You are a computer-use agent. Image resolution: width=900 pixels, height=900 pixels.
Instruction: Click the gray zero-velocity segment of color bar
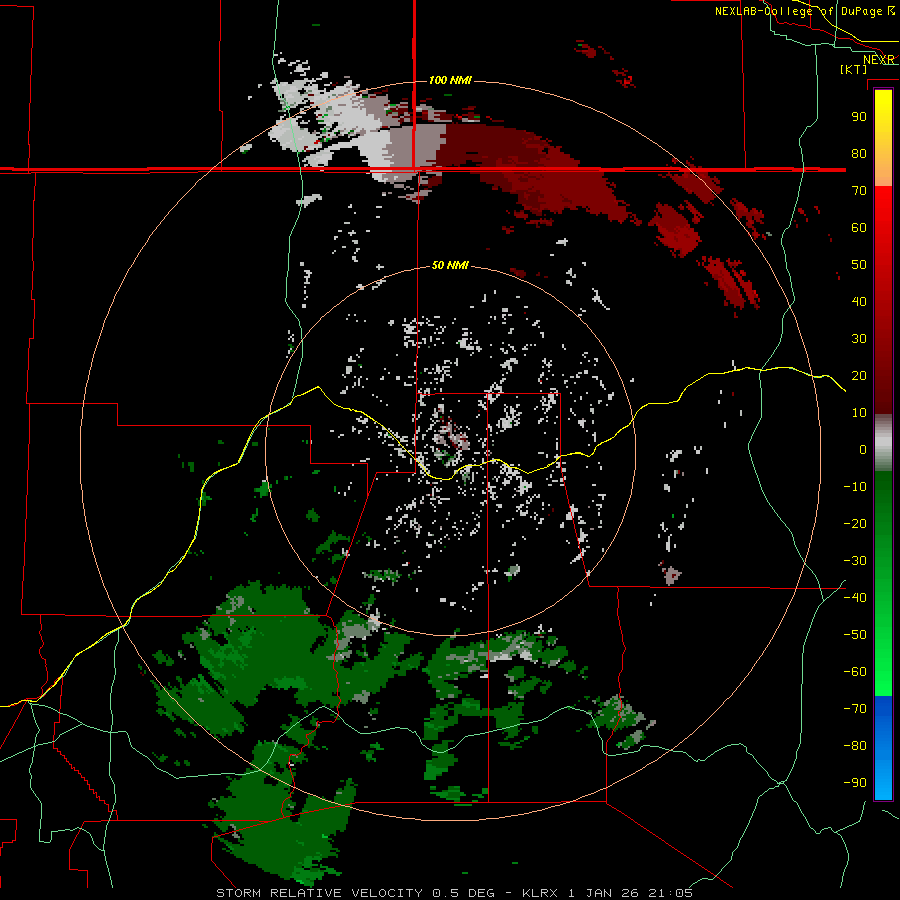click(883, 443)
